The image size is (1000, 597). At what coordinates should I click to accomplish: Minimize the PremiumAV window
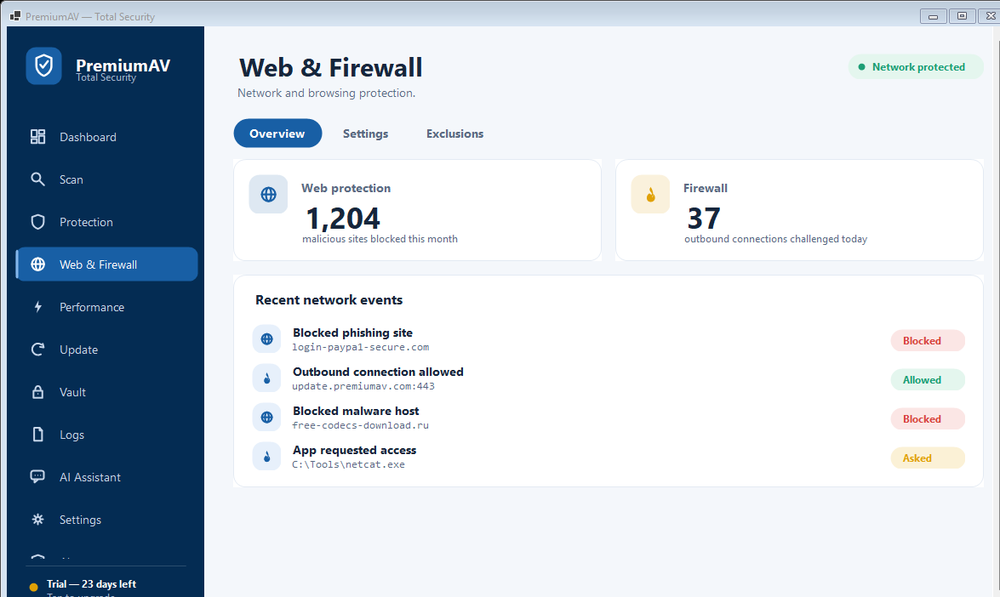[x=932, y=16]
